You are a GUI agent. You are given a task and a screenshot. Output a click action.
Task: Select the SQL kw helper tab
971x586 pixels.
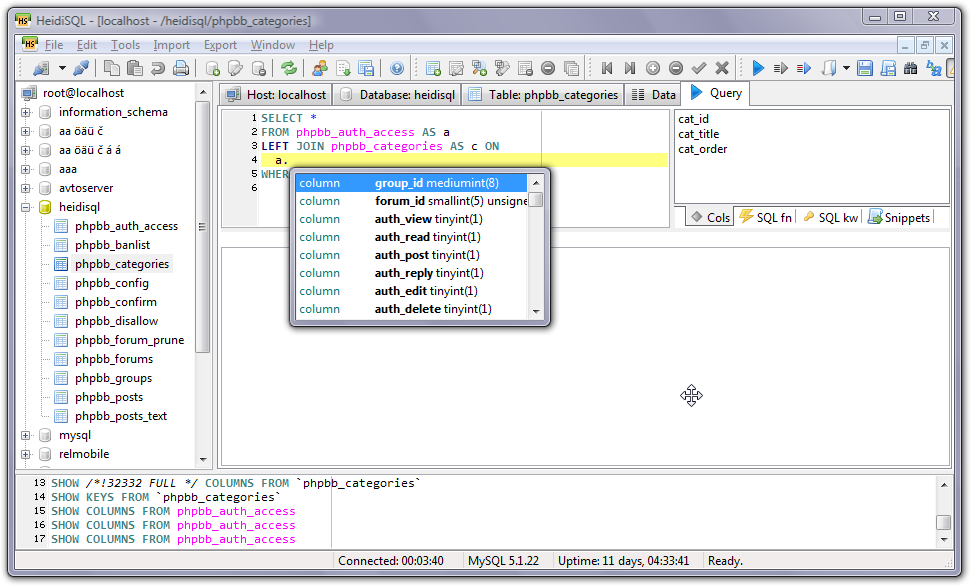pyautogui.click(x=830, y=217)
